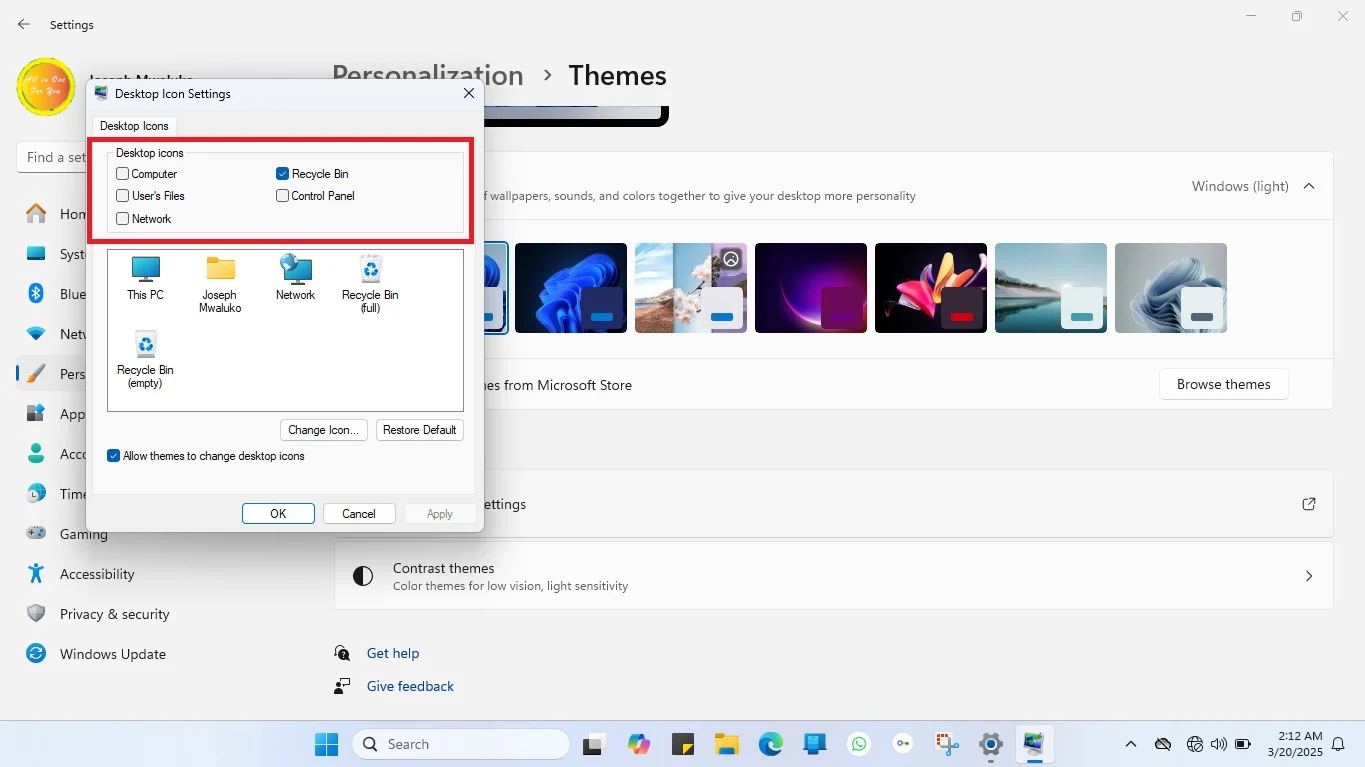Toggle Allow themes to change desktop icons

pos(114,456)
